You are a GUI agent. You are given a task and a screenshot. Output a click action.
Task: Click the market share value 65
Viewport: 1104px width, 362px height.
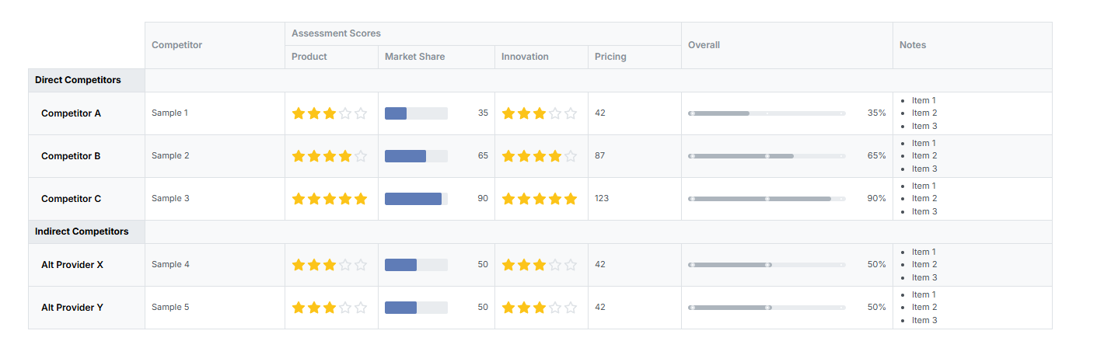(482, 156)
